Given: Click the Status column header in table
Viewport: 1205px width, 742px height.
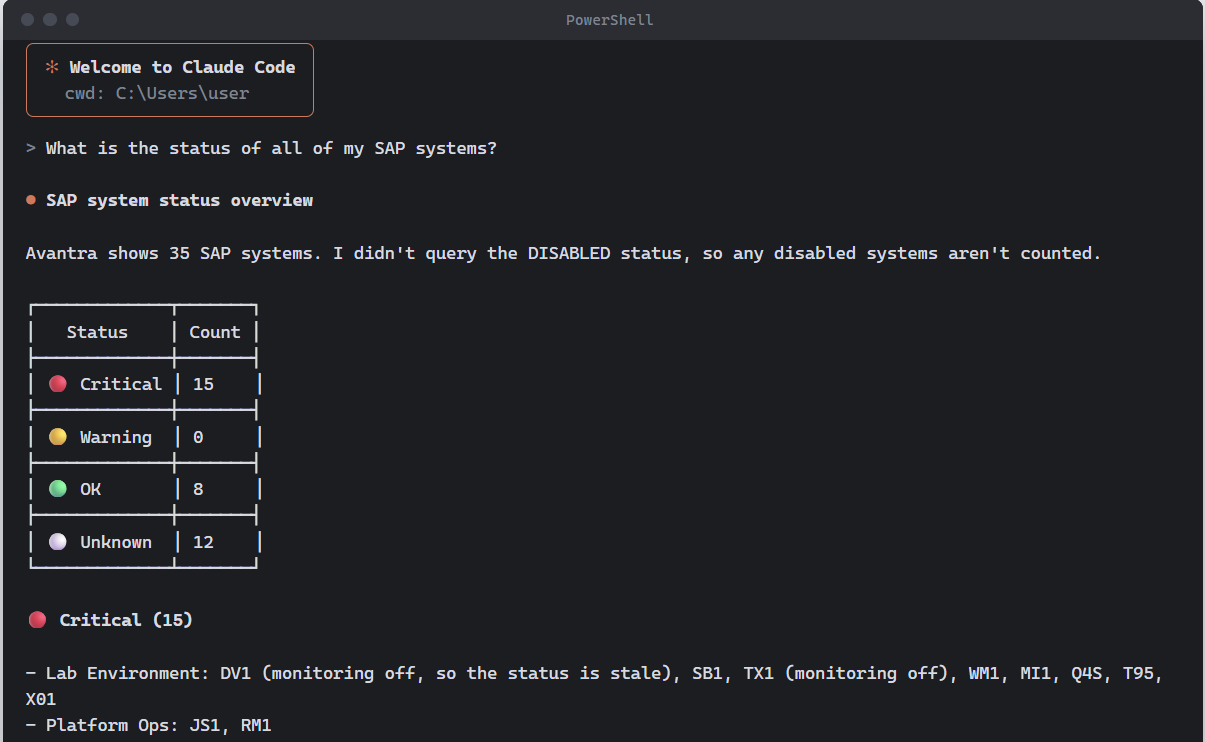Looking at the screenshot, I should click(97, 332).
